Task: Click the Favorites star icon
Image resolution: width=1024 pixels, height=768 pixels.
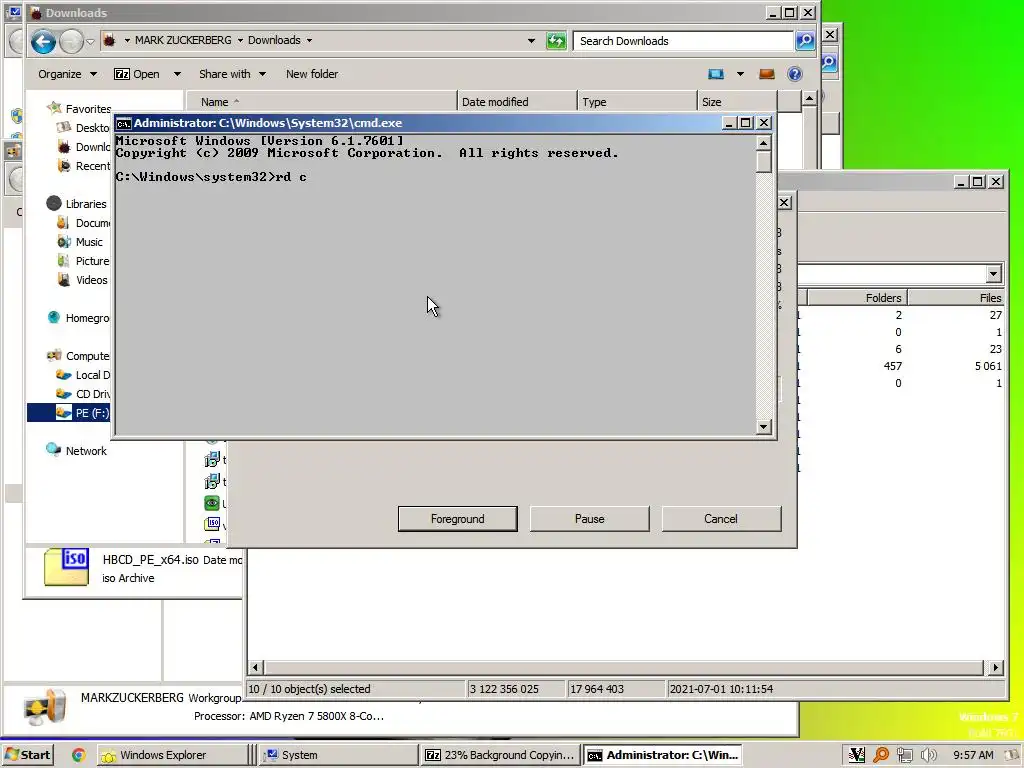Action: point(54,108)
